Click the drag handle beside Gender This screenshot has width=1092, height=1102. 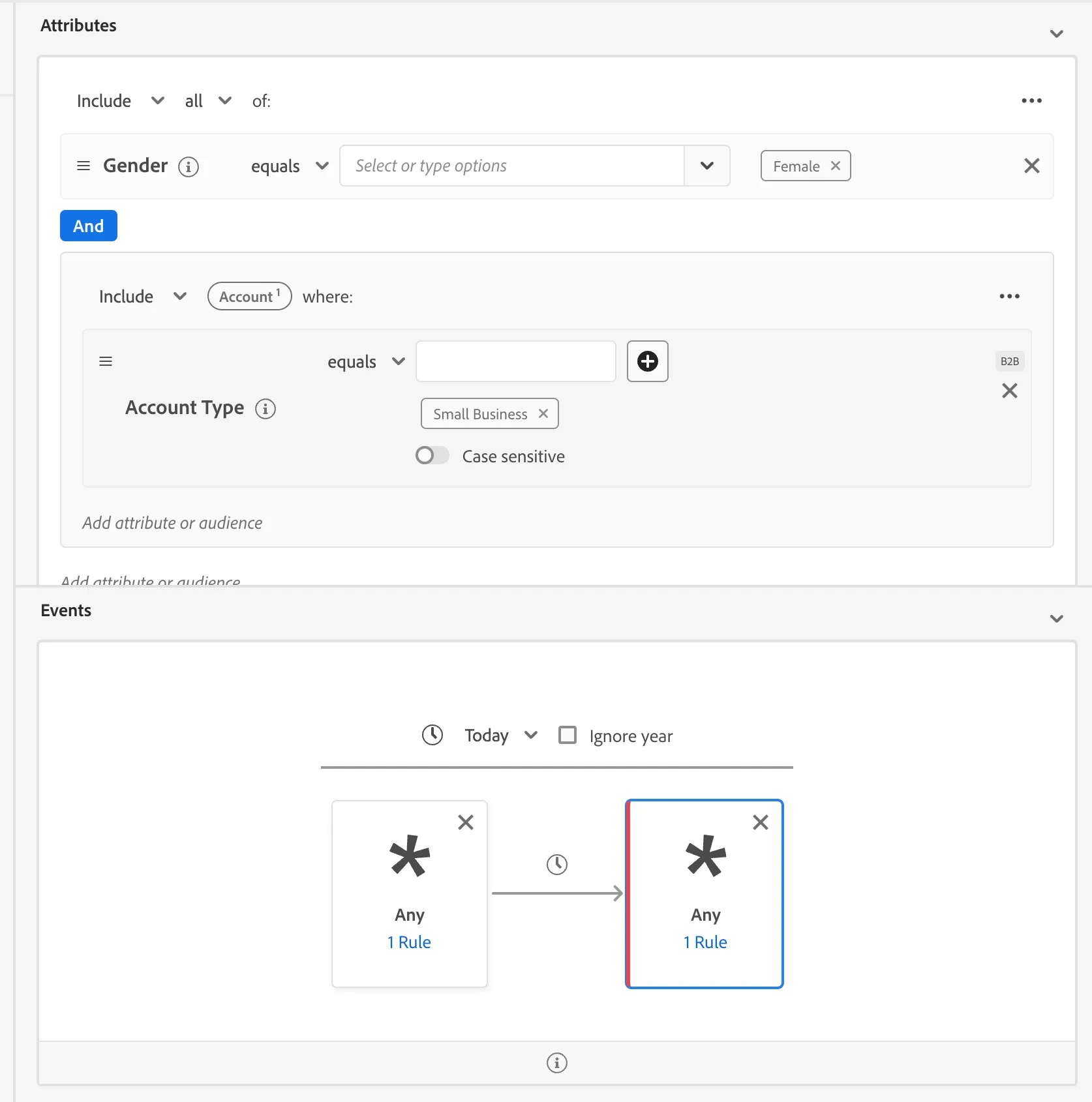[83, 166]
